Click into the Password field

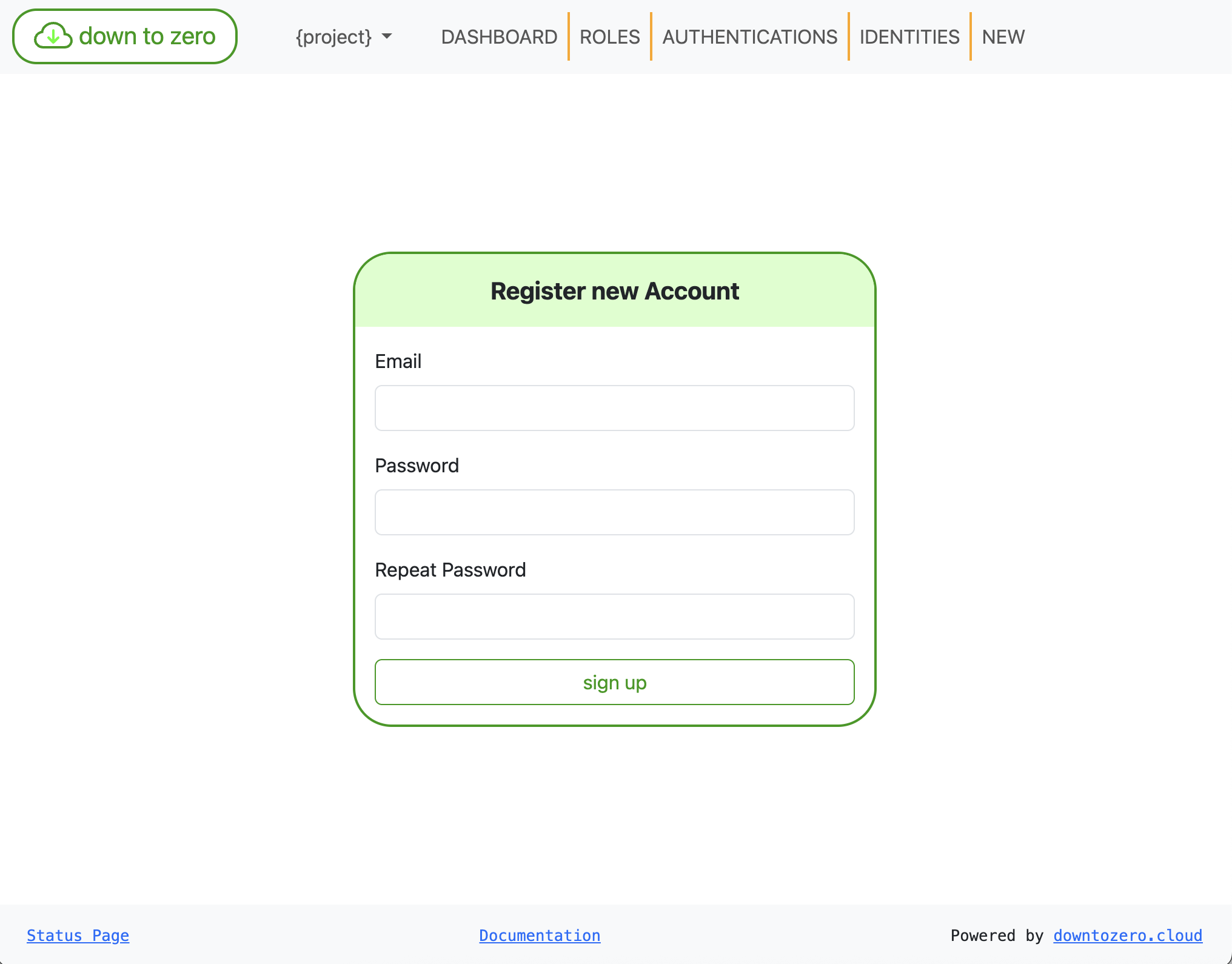point(614,512)
